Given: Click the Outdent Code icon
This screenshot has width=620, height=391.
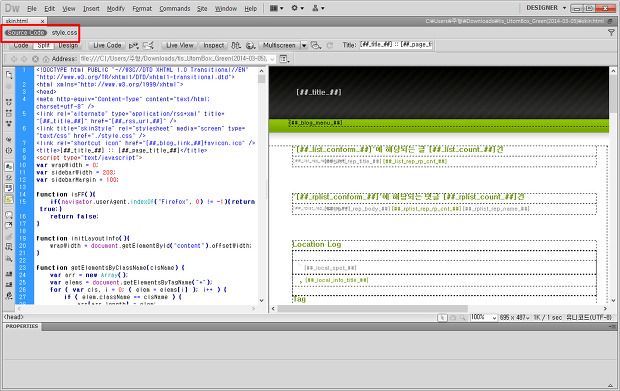Looking at the screenshot, I should [x=9, y=284].
